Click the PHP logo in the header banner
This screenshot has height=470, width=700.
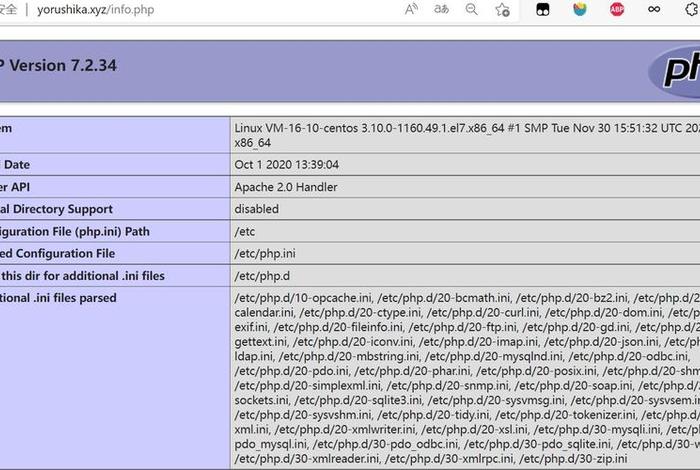(675, 71)
